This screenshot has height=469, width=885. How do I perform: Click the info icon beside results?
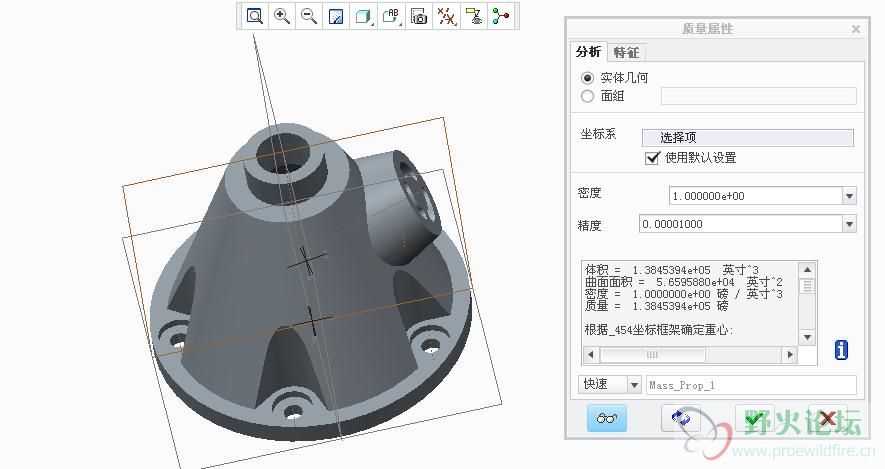(841, 350)
